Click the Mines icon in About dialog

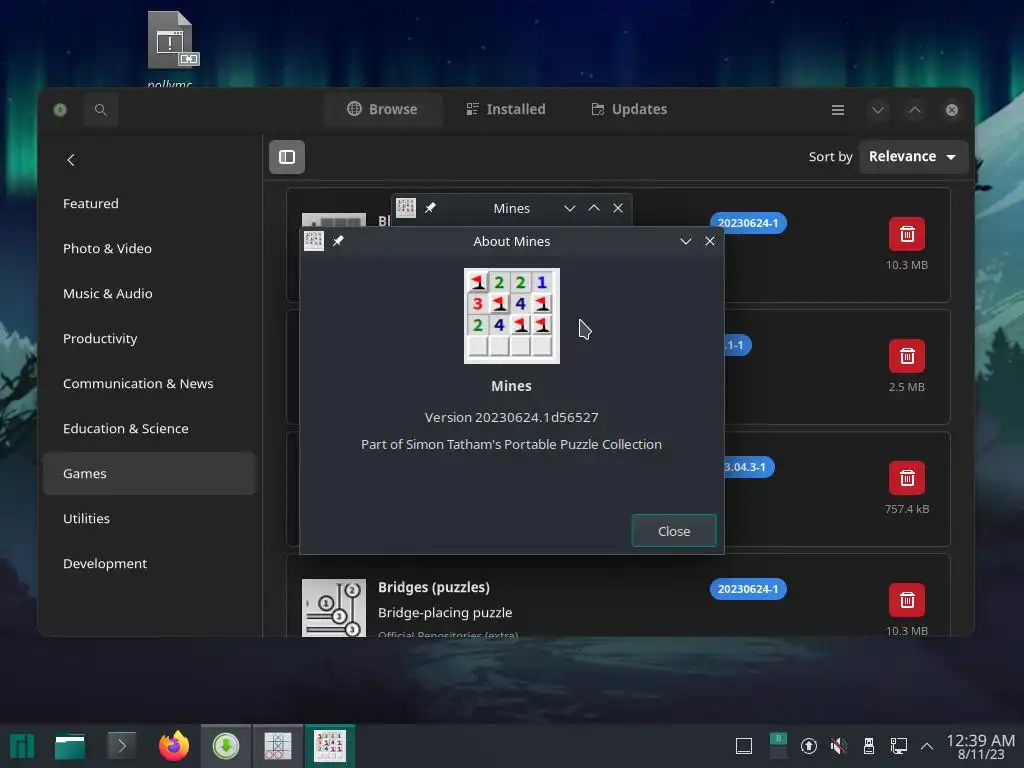(511, 316)
